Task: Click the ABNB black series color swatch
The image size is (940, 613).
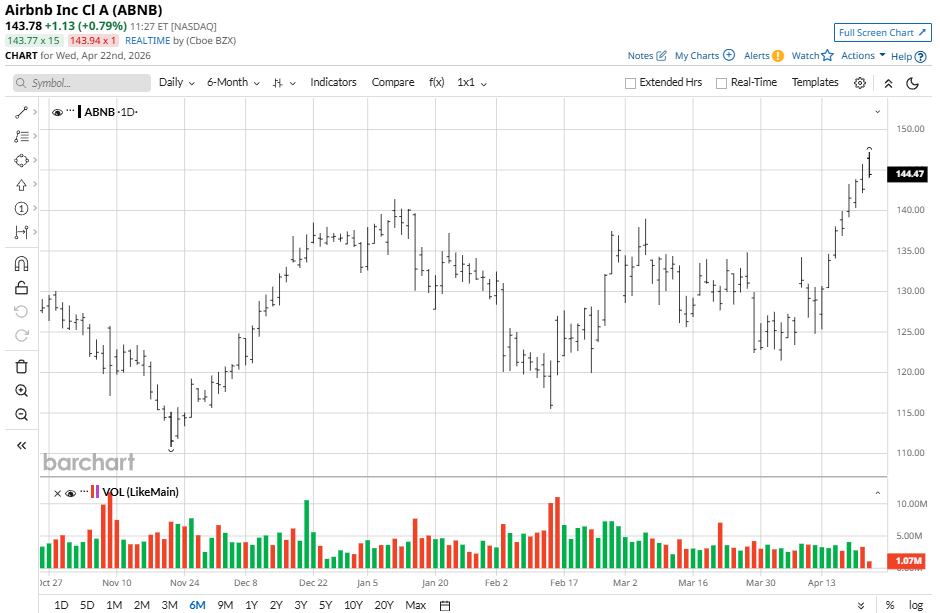Action: click(80, 111)
